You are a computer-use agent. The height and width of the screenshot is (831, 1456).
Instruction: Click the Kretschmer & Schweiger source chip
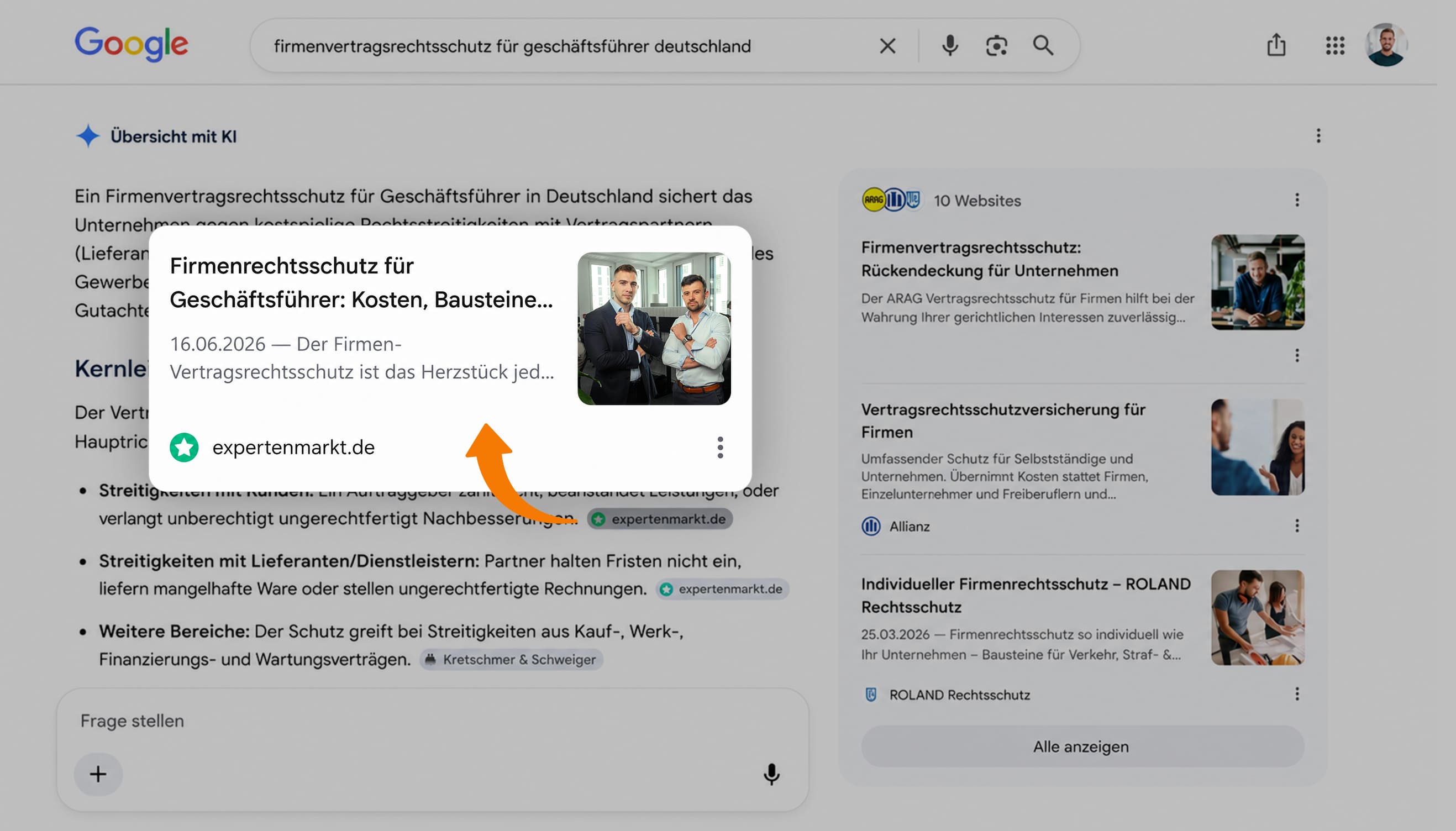[512, 659]
